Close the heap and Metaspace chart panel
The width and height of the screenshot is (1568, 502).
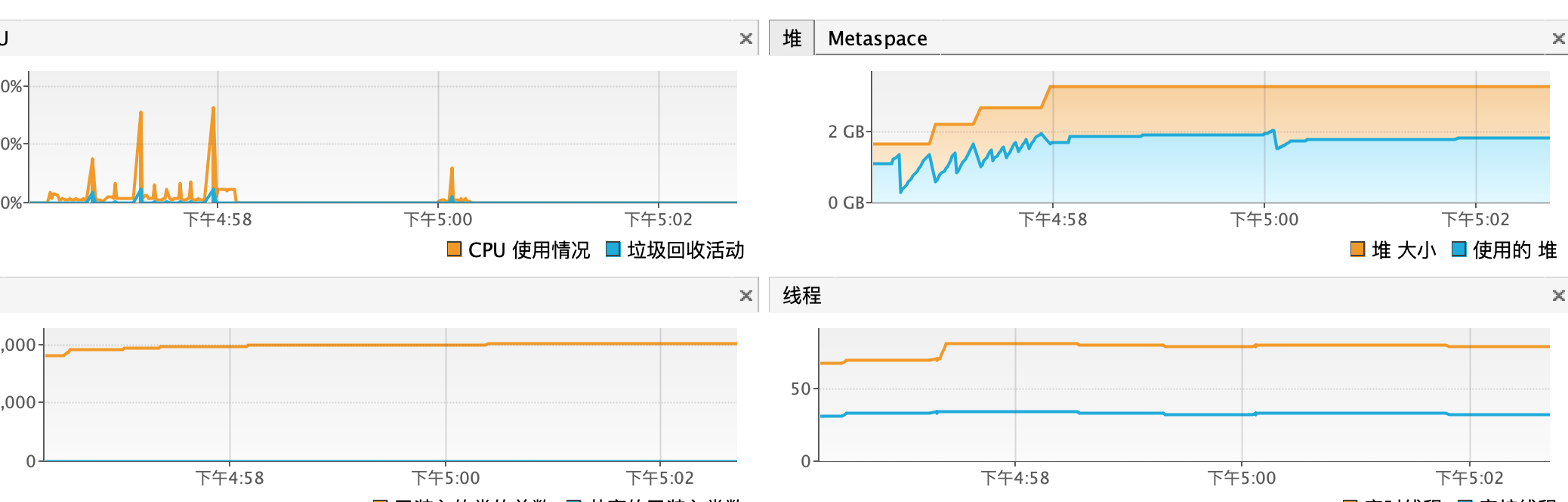[1558, 39]
